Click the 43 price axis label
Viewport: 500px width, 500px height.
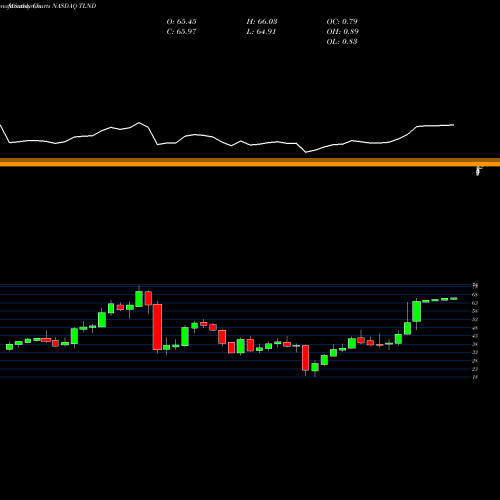(x=475, y=336)
